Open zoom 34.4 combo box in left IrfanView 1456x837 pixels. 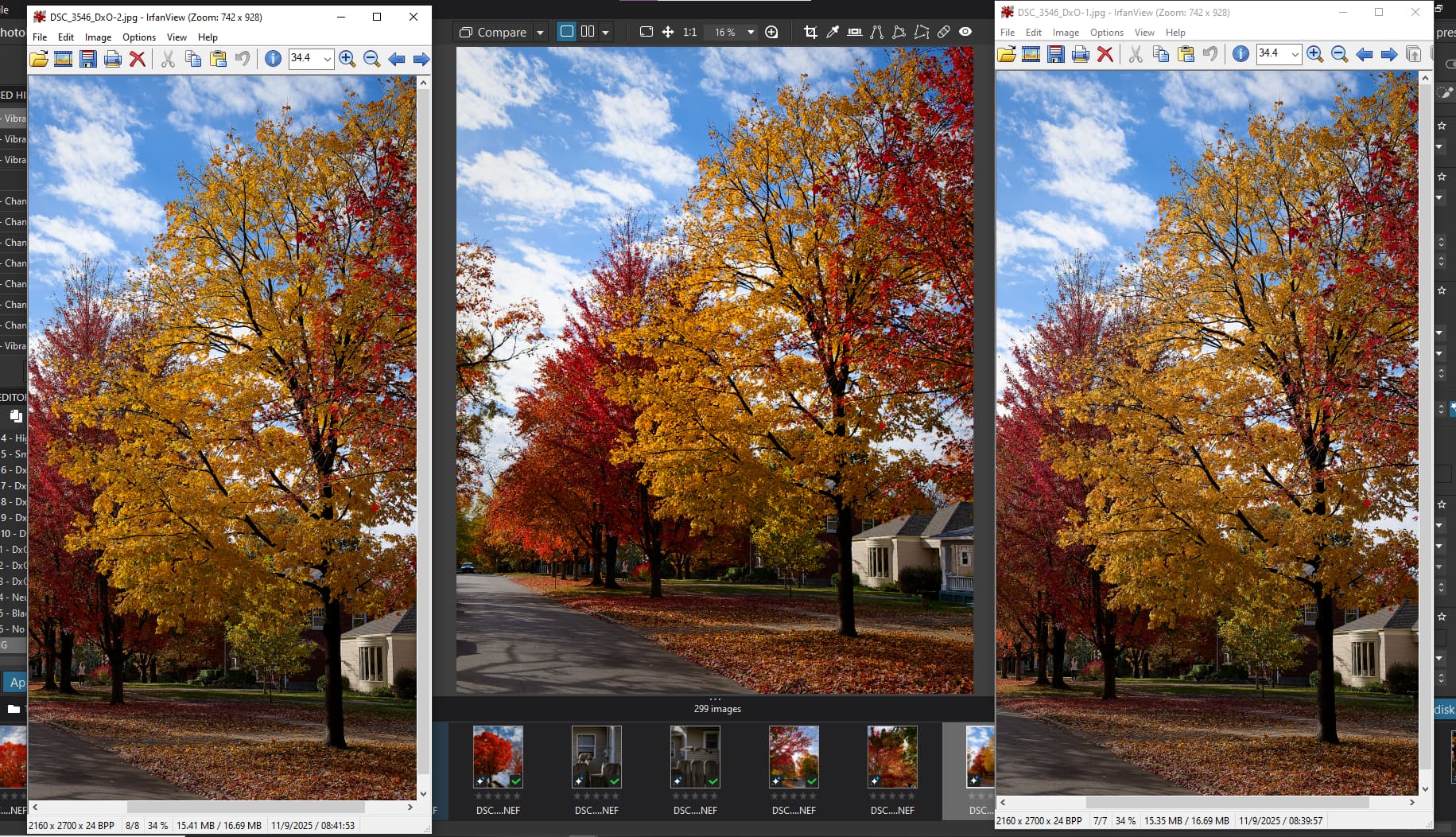pos(327,59)
